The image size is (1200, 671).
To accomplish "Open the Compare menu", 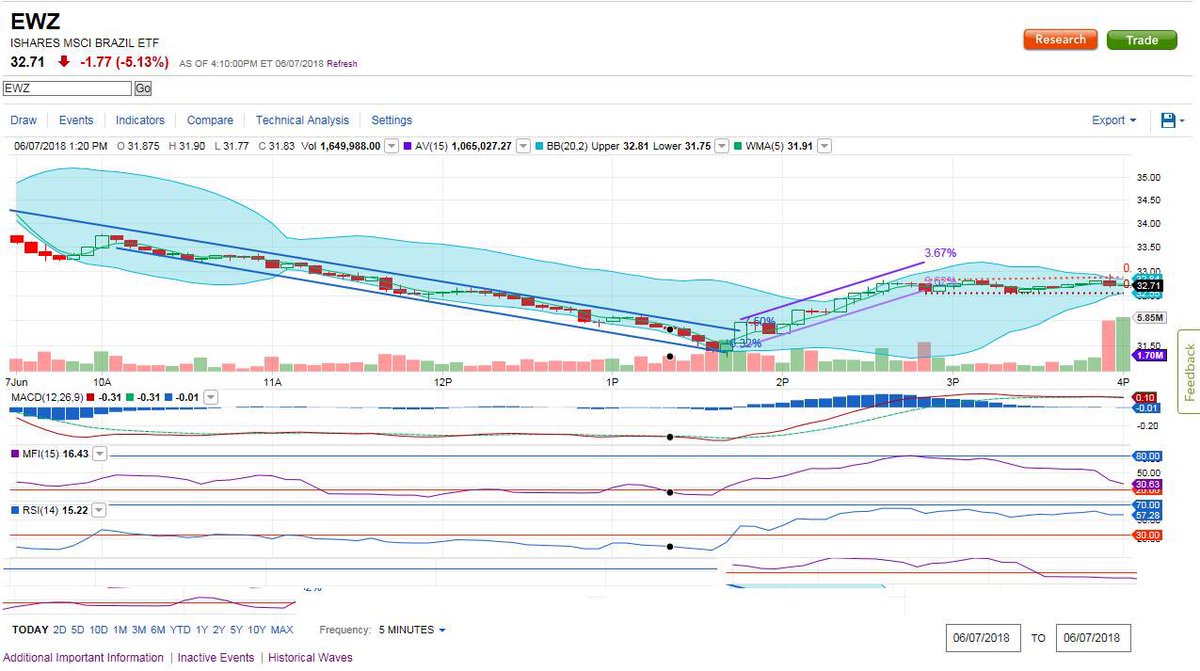I will [x=210, y=120].
